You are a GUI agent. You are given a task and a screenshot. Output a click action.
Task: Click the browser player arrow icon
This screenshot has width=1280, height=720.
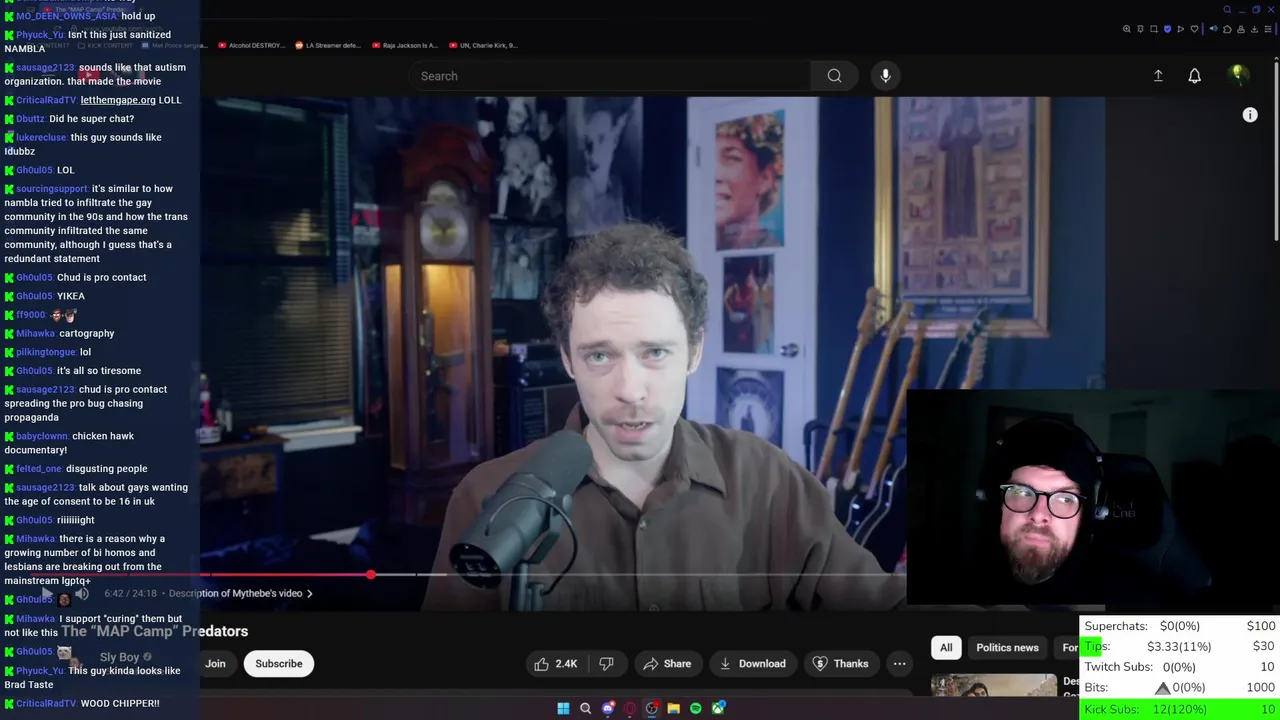[1181, 29]
